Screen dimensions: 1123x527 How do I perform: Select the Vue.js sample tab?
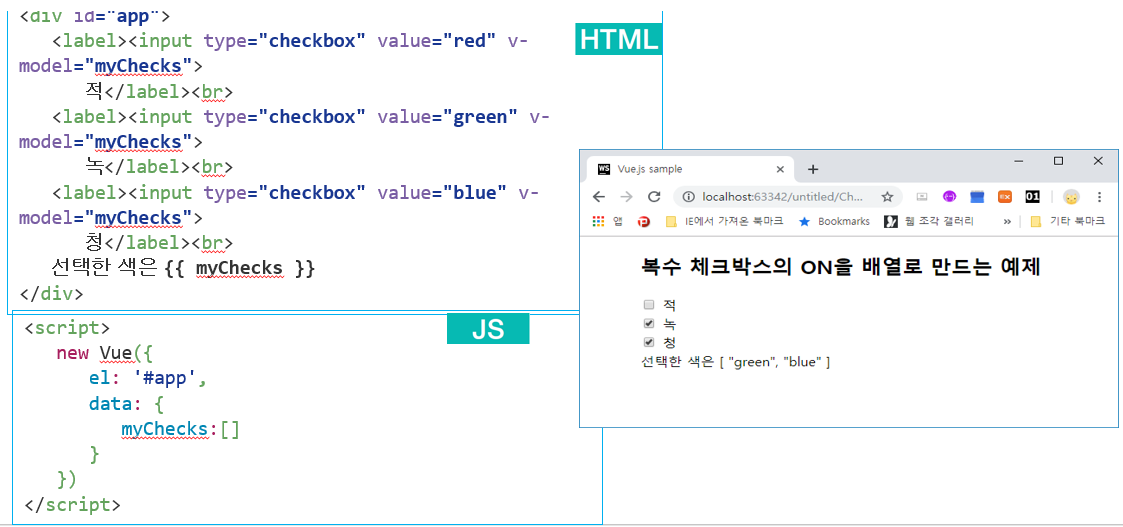click(690, 170)
